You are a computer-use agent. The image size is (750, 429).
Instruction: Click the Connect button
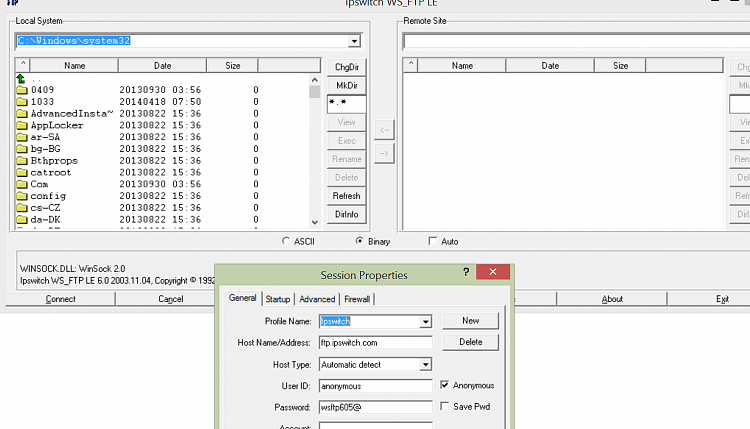pyautogui.click(x=61, y=299)
